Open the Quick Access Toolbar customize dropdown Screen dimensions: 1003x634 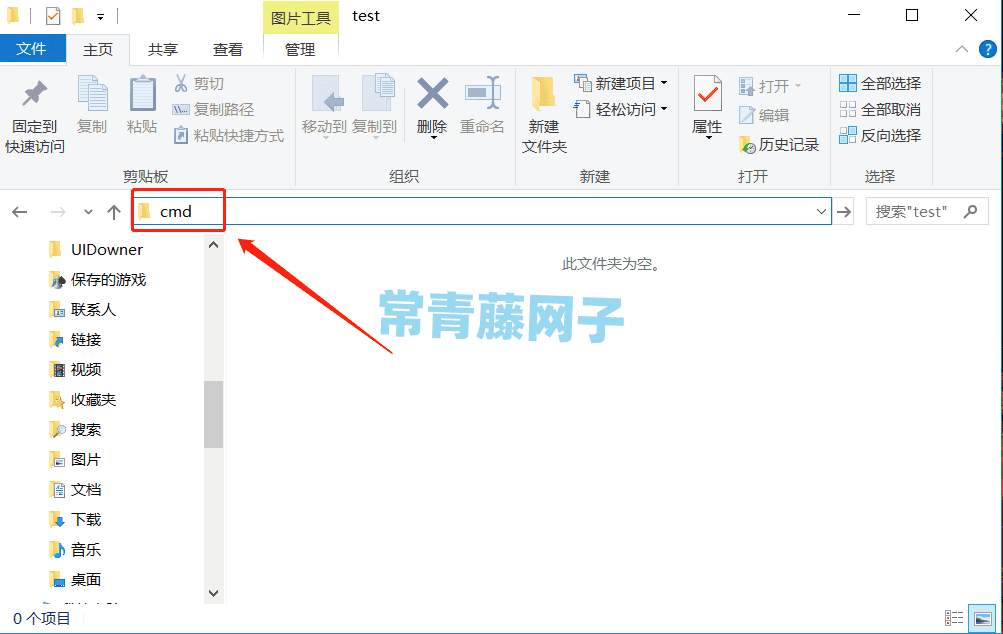100,17
